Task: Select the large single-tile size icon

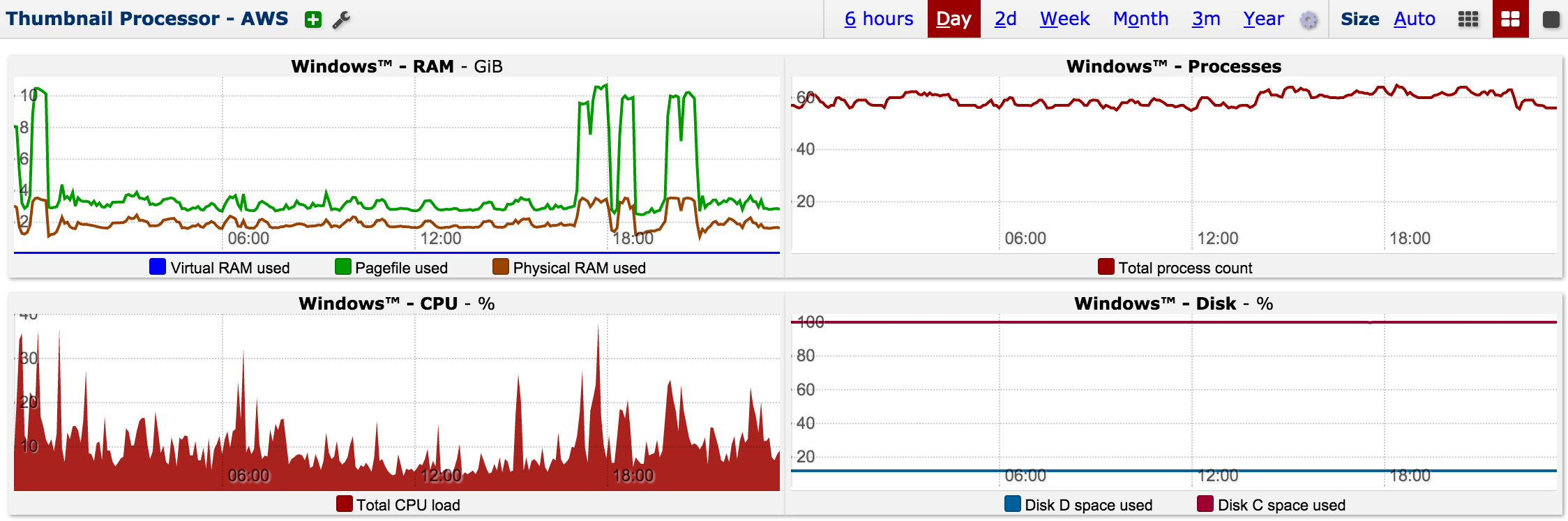Action: (x=1551, y=20)
